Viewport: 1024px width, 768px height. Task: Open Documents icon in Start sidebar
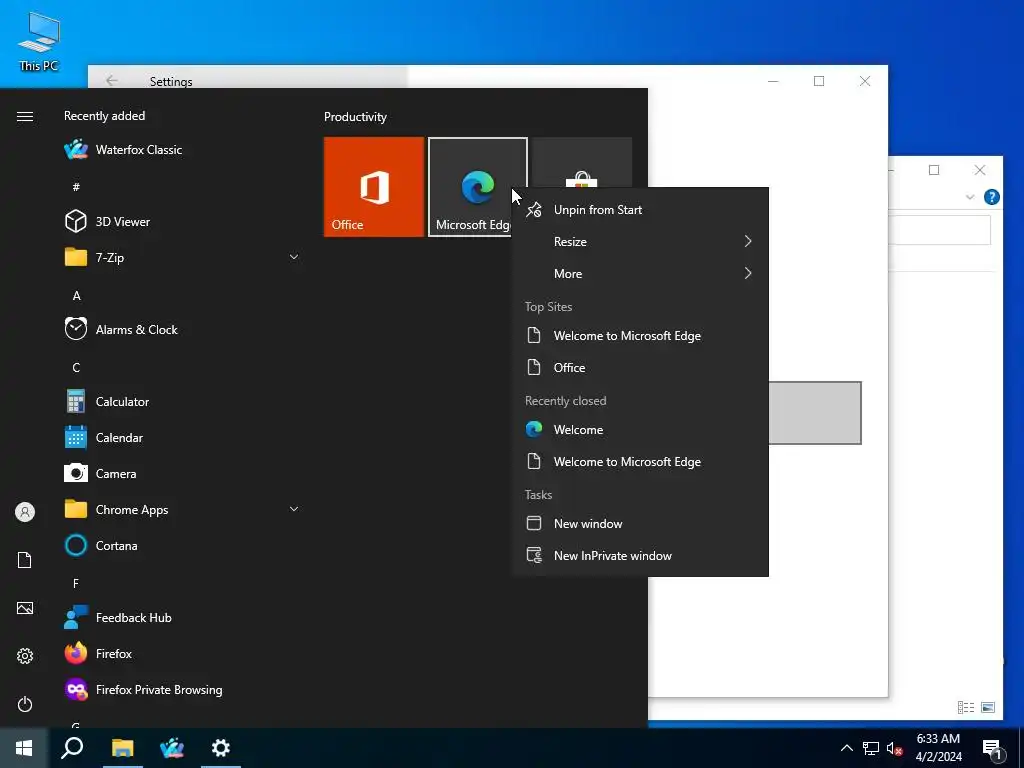(x=25, y=560)
